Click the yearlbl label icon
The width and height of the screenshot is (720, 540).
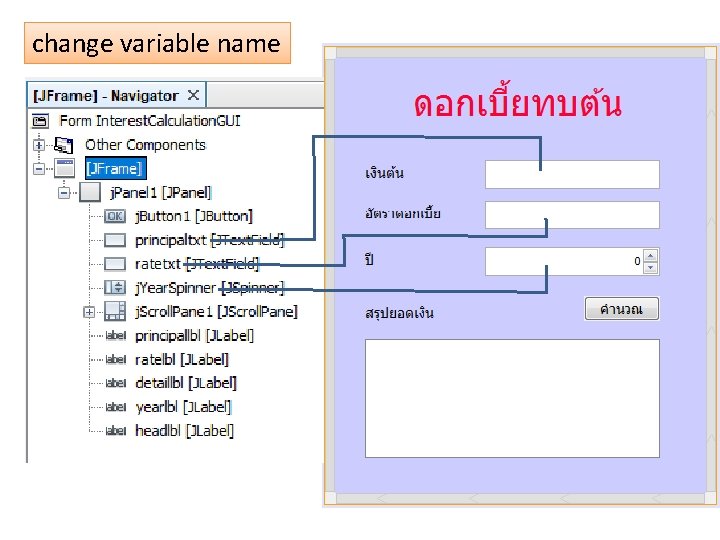tap(115, 407)
